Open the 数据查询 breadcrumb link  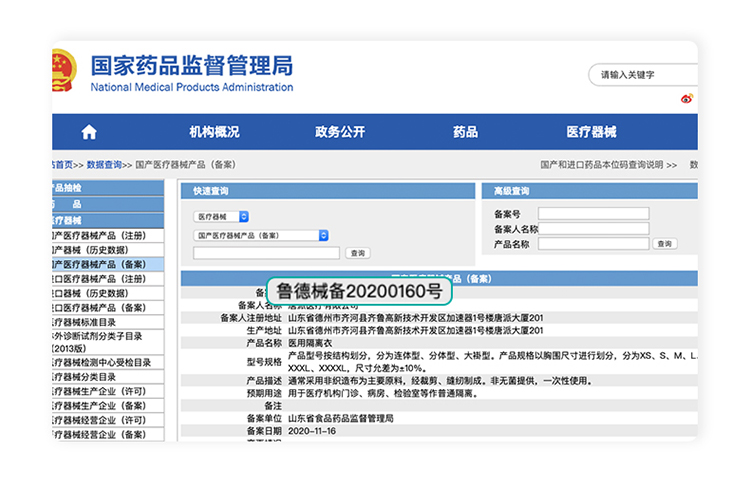(x=104, y=165)
